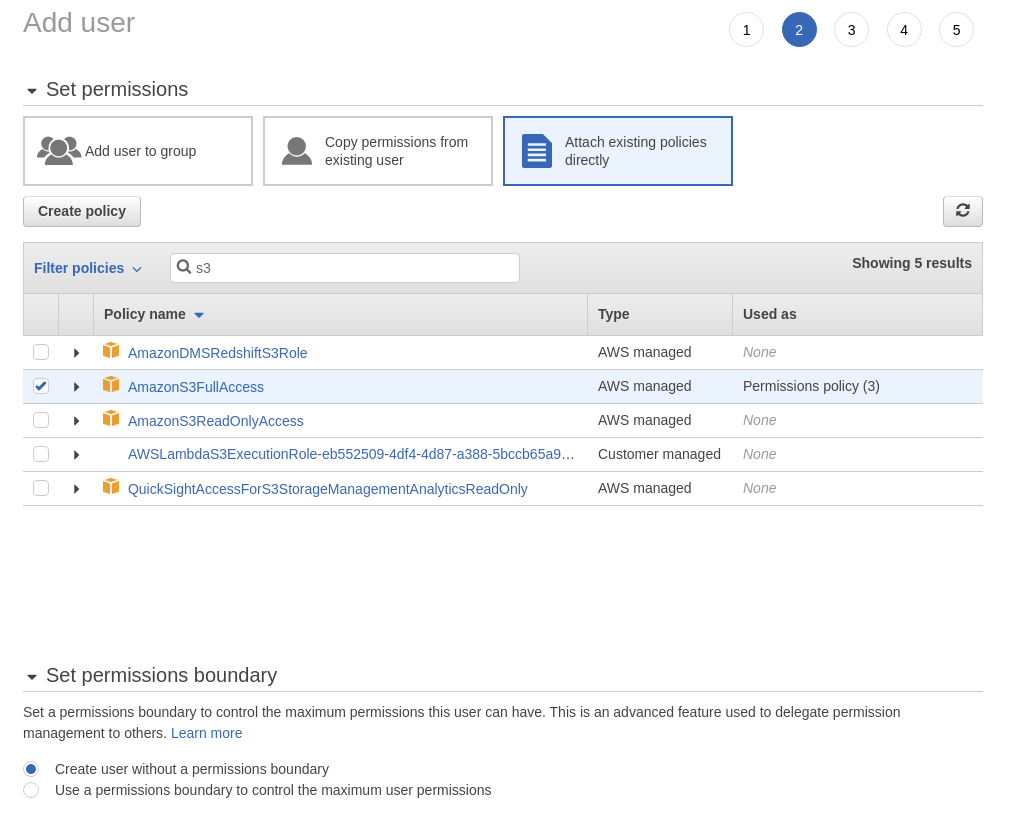The image size is (1028, 826).
Task: Click the Add user to group people icon
Action: click(x=59, y=150)
